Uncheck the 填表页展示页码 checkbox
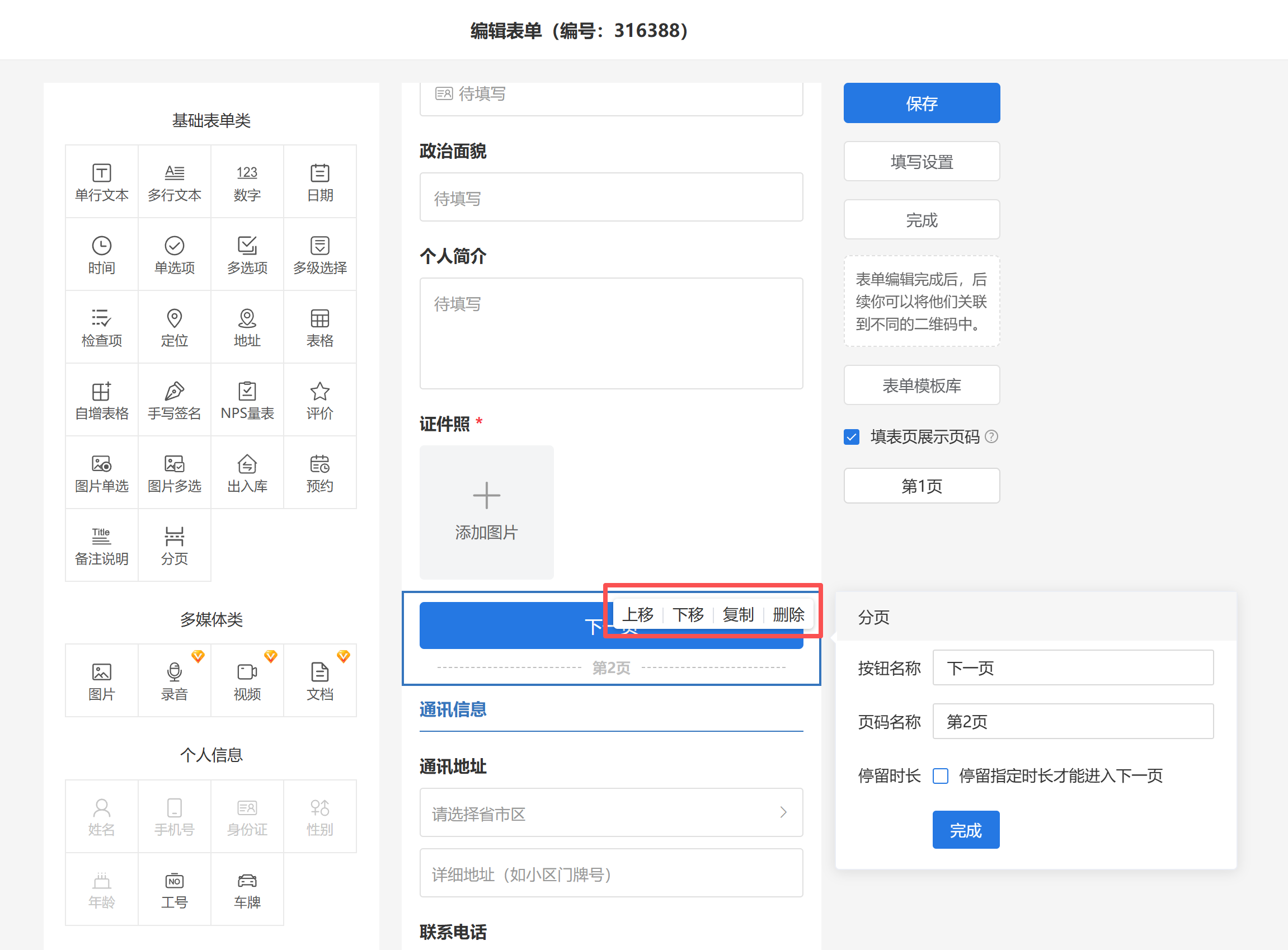Screen dimensions: 1288x950 (852, 437)
